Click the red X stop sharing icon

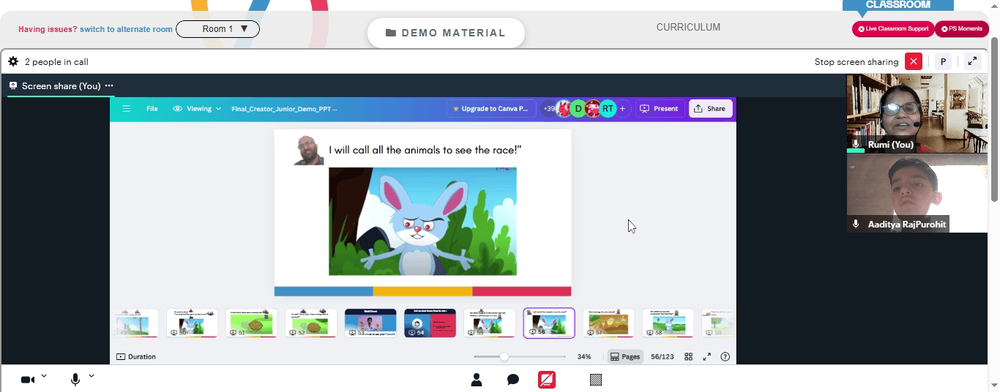pyautogui.click(x=914, y=62)
